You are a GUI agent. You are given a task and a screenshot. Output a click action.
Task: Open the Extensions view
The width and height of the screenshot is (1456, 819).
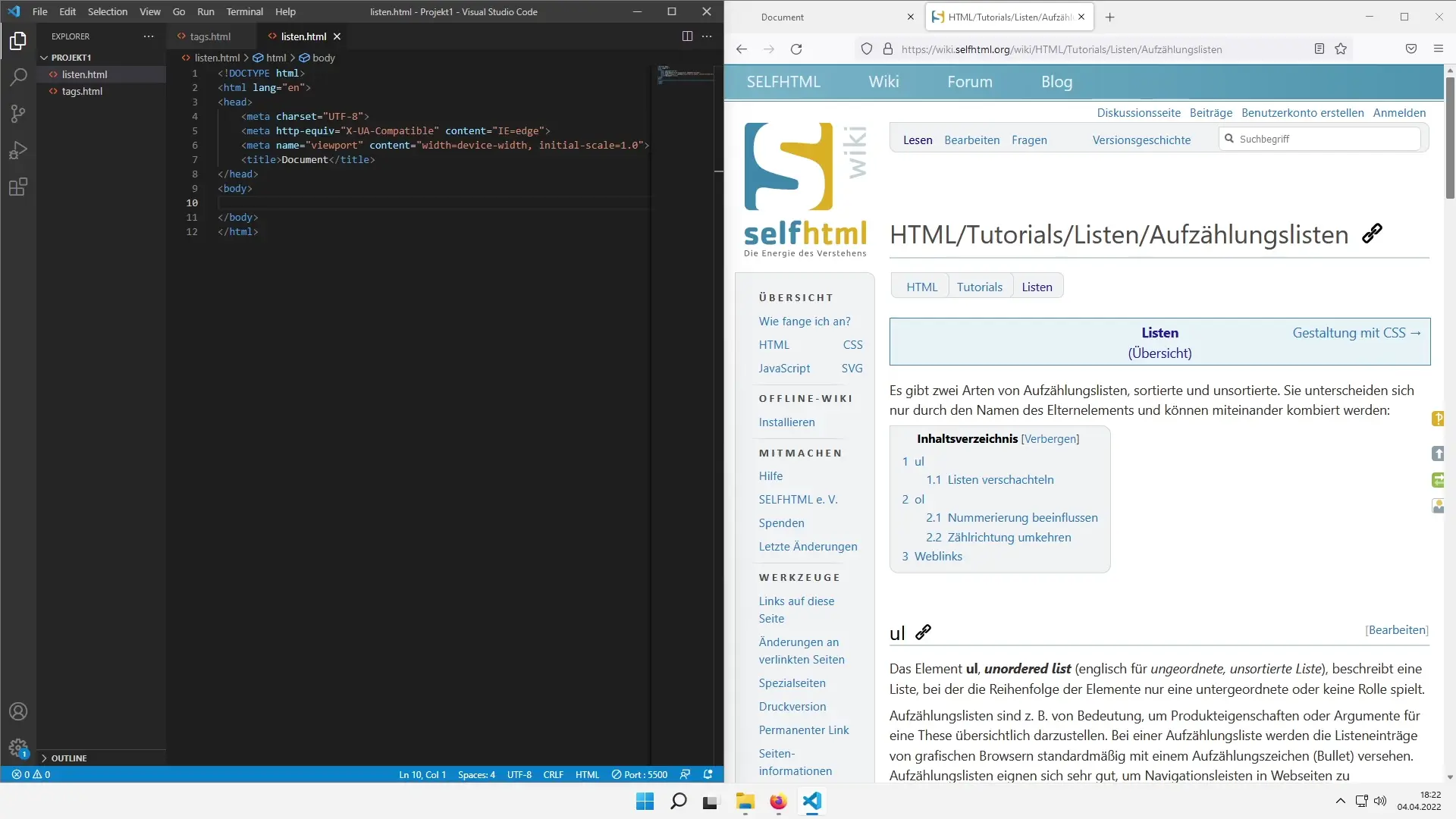[18, 187]
